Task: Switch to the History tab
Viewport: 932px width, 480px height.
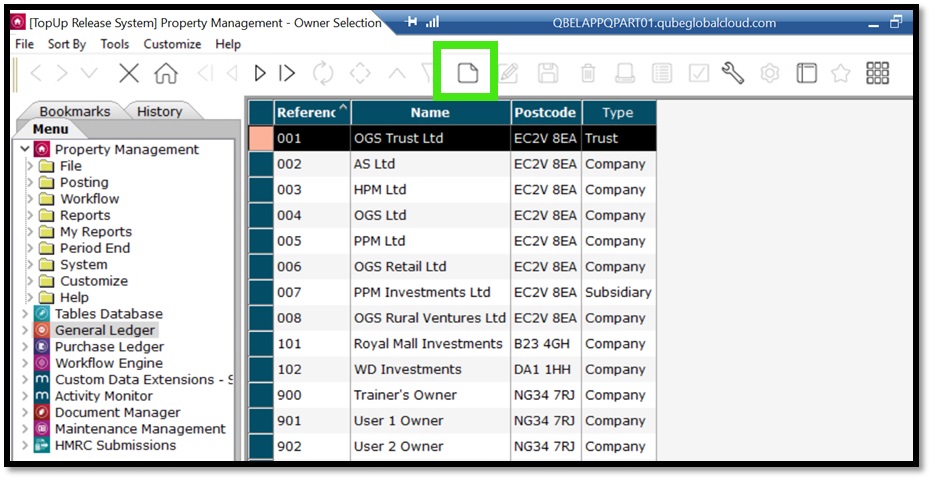Action: [x=159, y=112]
